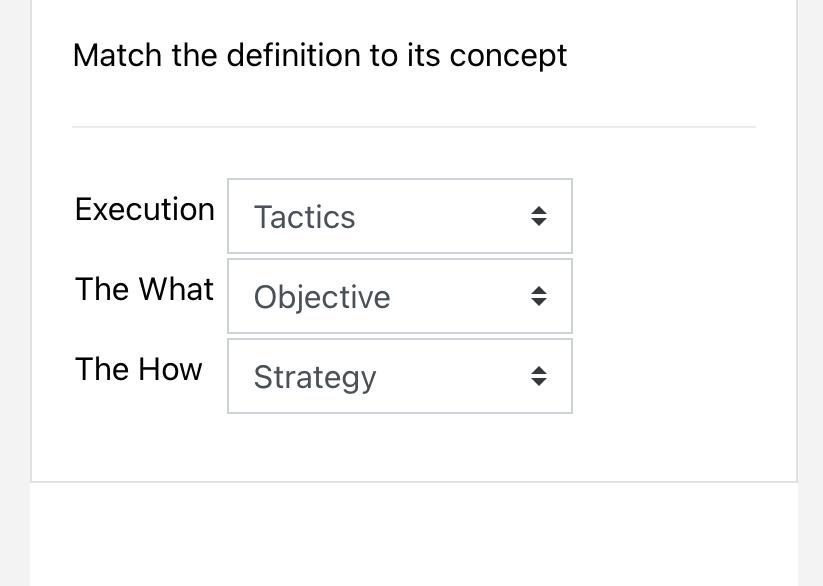Click The What label text
Viewport: 823px width, 586px height.
coord(144,289)
